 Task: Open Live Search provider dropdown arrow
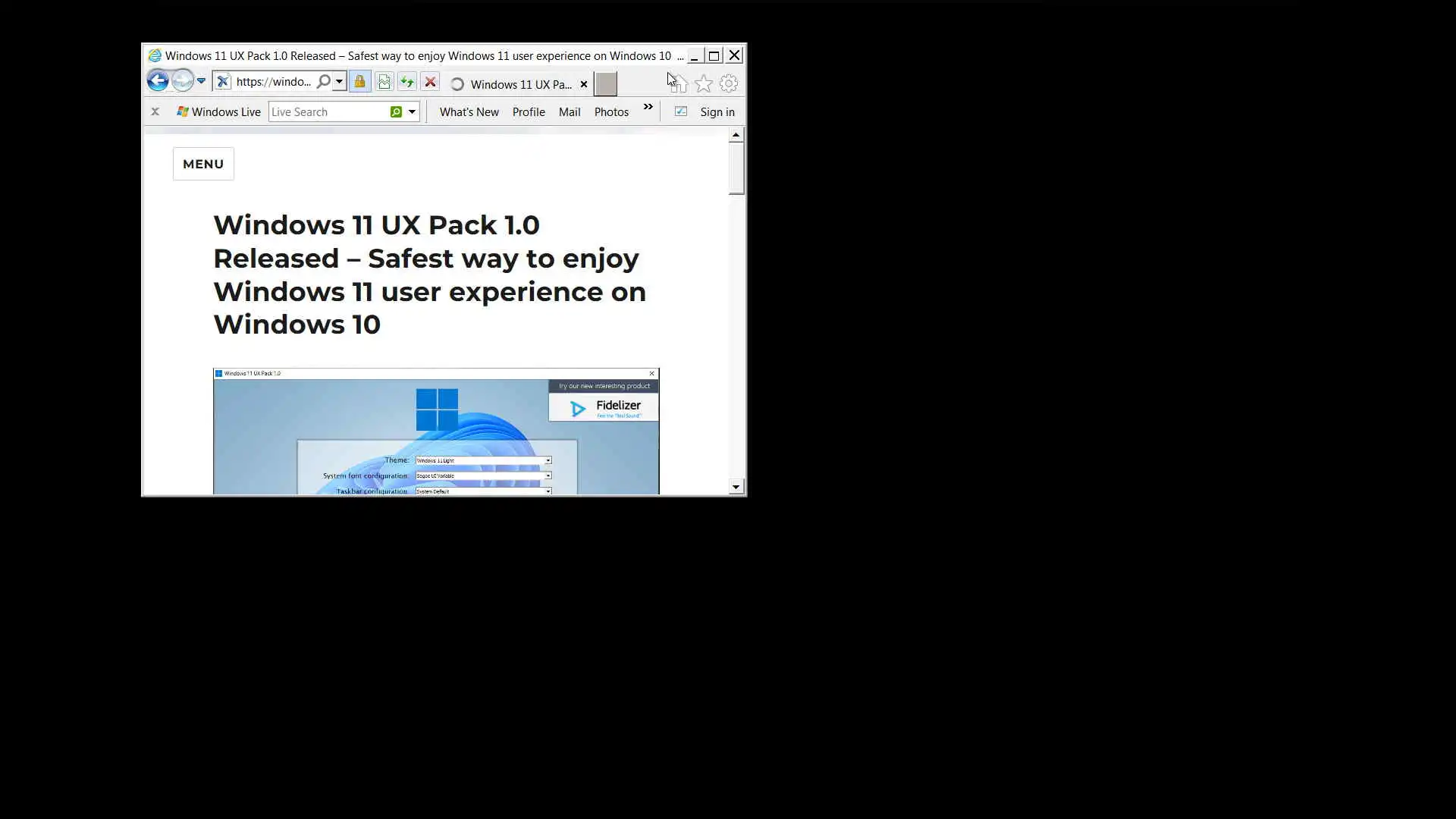[x=412, y=112]
